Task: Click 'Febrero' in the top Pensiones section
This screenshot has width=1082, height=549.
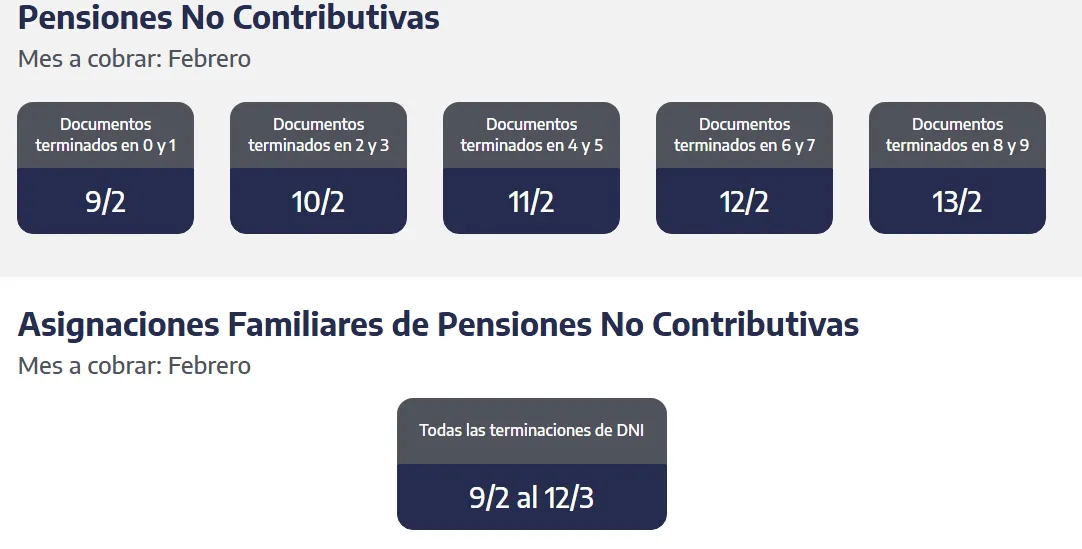Action: tap(209, 59)
